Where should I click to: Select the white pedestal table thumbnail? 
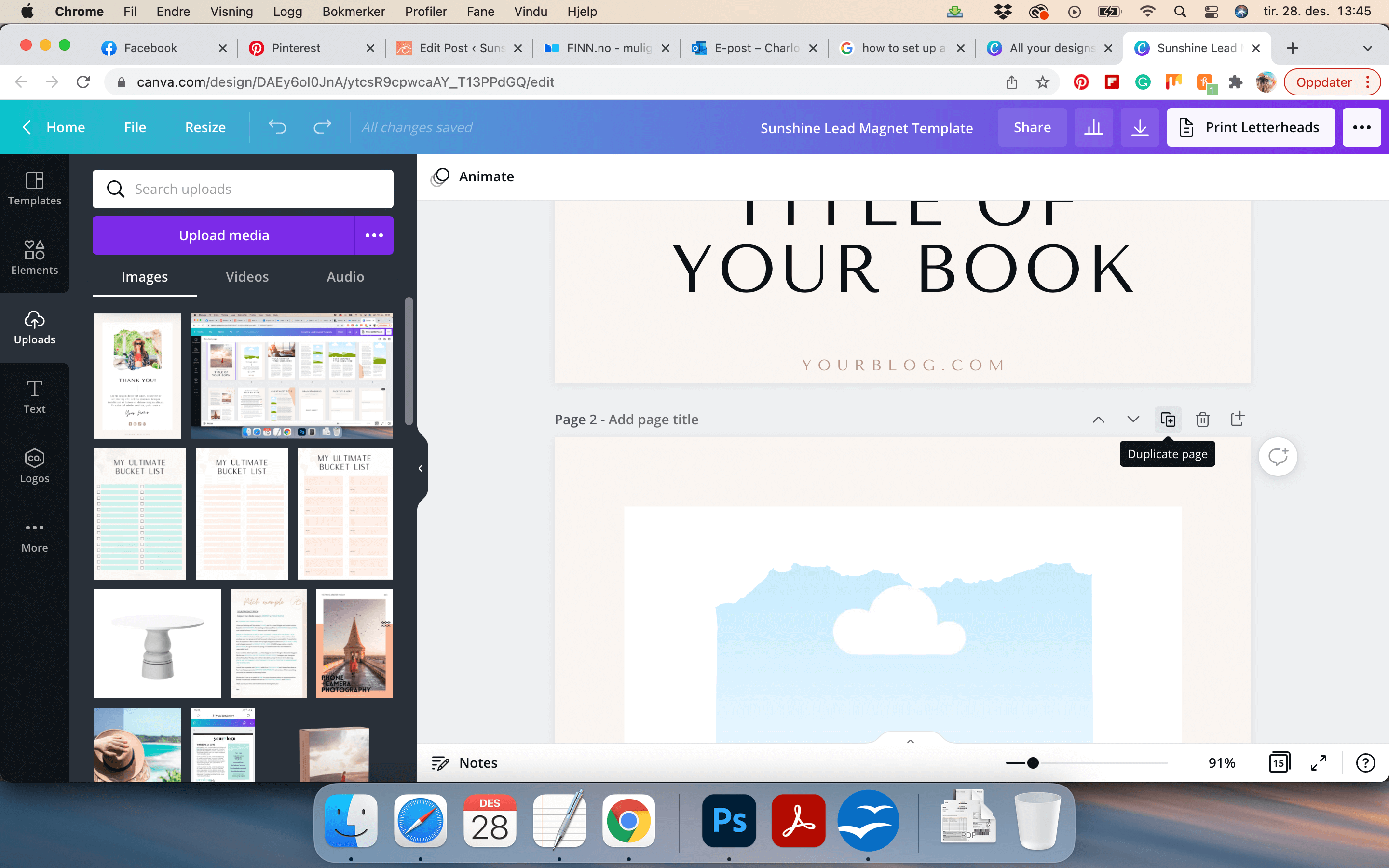[157, 644]
